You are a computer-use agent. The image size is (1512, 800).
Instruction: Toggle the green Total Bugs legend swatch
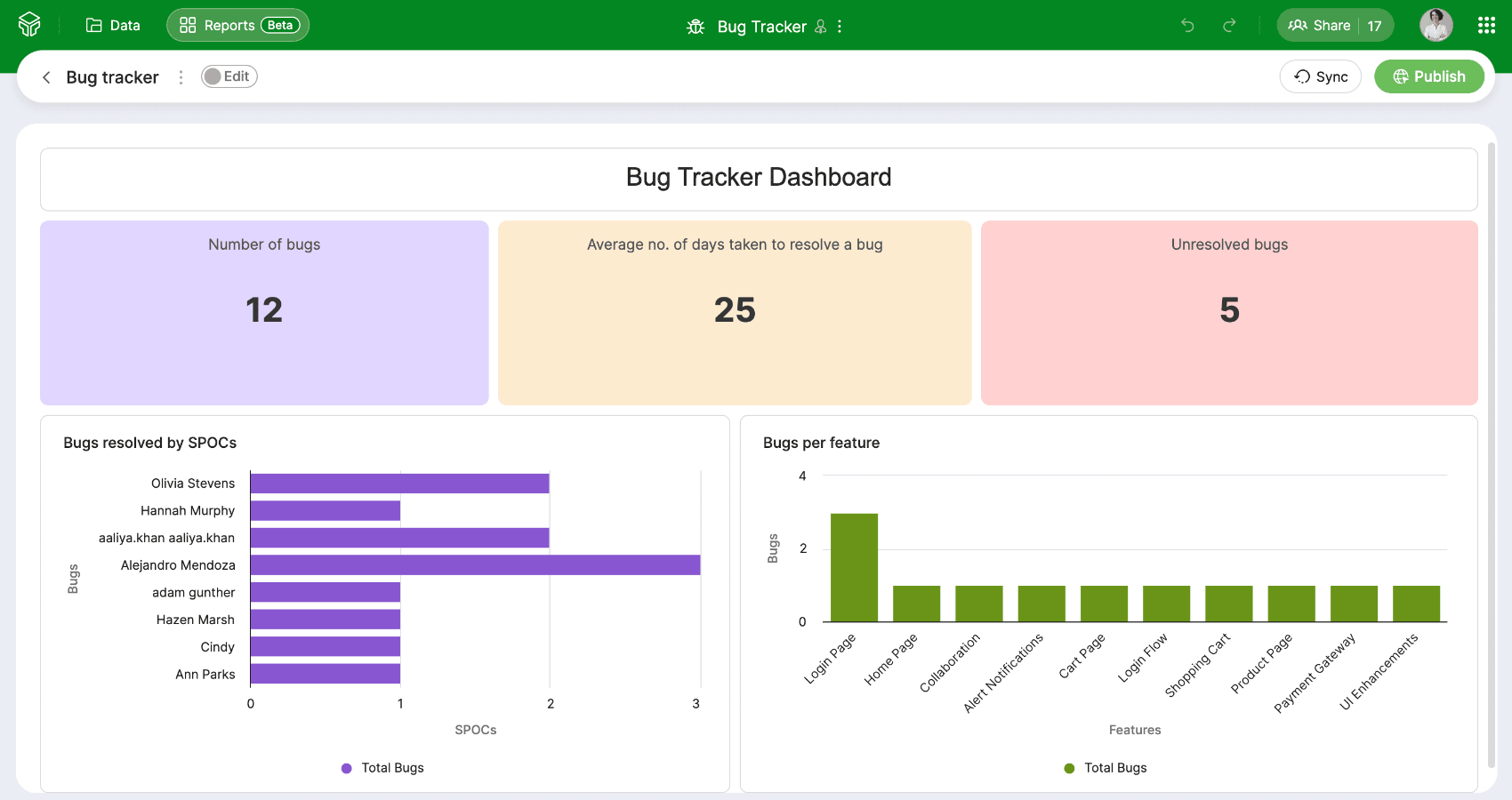1070,768
